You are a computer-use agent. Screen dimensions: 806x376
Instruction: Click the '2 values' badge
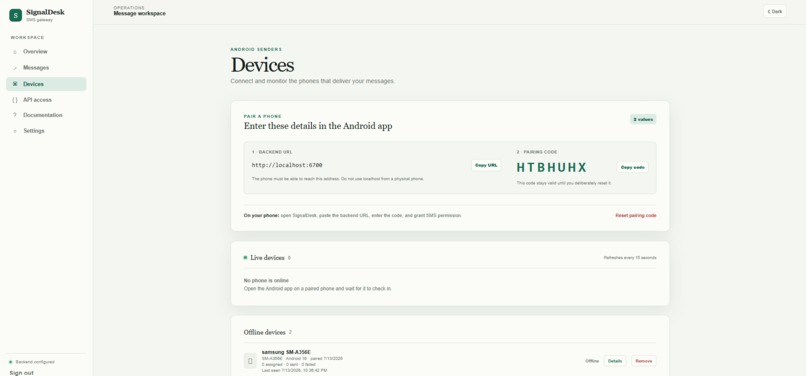[643, 119]
